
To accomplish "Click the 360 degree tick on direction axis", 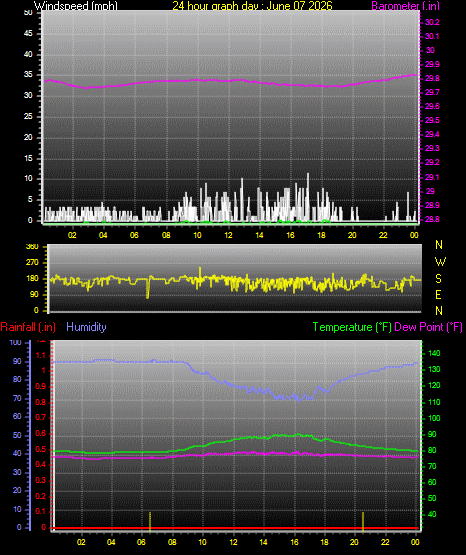I will pos(32,247).
